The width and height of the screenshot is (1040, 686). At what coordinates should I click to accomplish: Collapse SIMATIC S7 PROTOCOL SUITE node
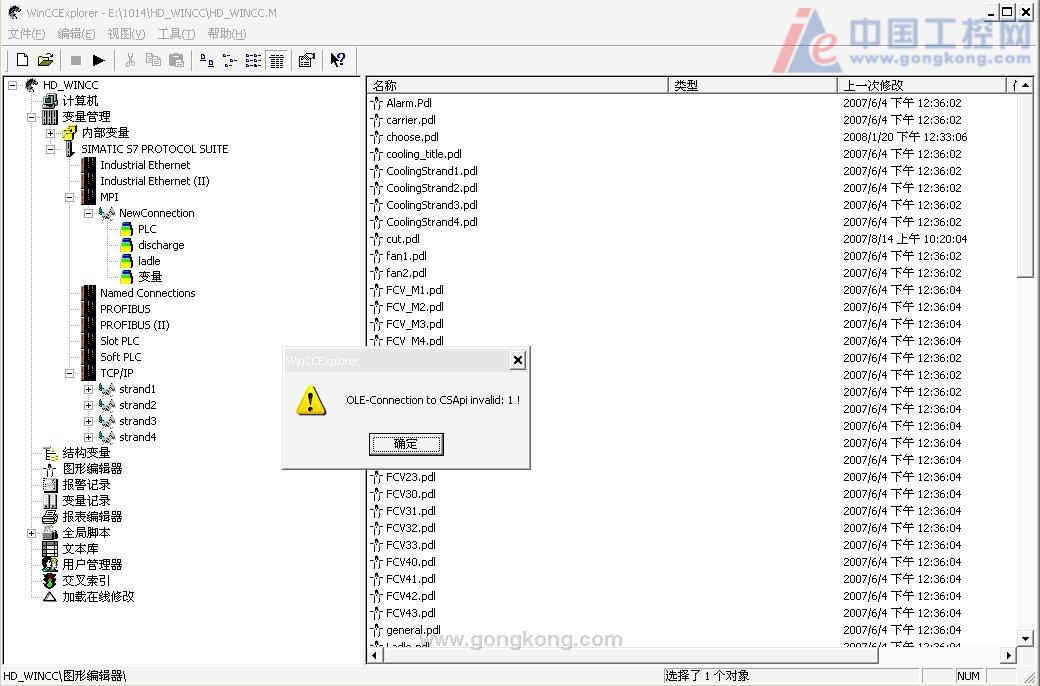click(x=50, y=149)
